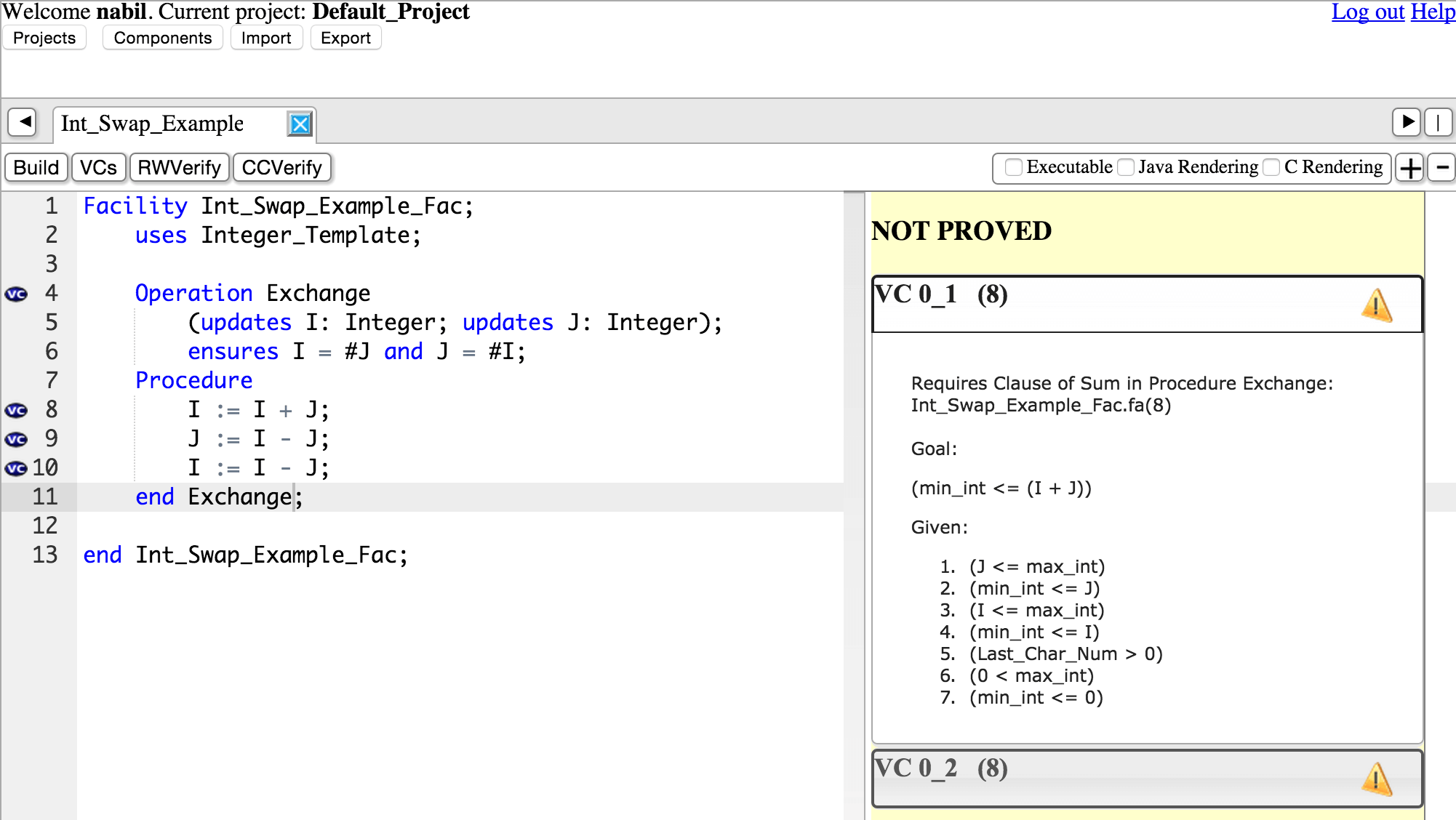Click the VC marker icon on line 8

(x=16, y=410)
